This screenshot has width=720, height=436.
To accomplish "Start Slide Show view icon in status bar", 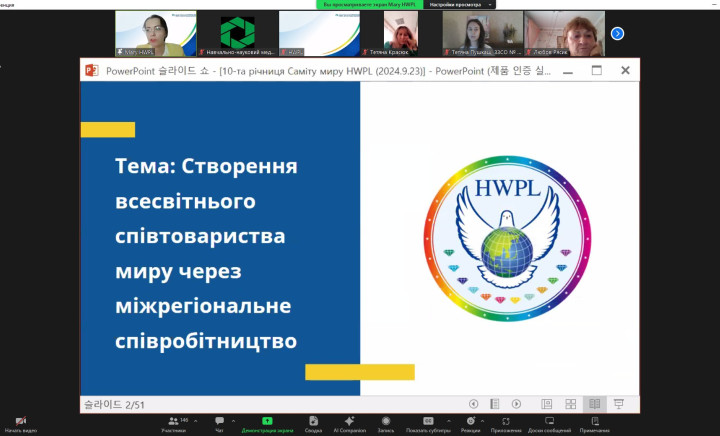I will (x=619, y=404).
